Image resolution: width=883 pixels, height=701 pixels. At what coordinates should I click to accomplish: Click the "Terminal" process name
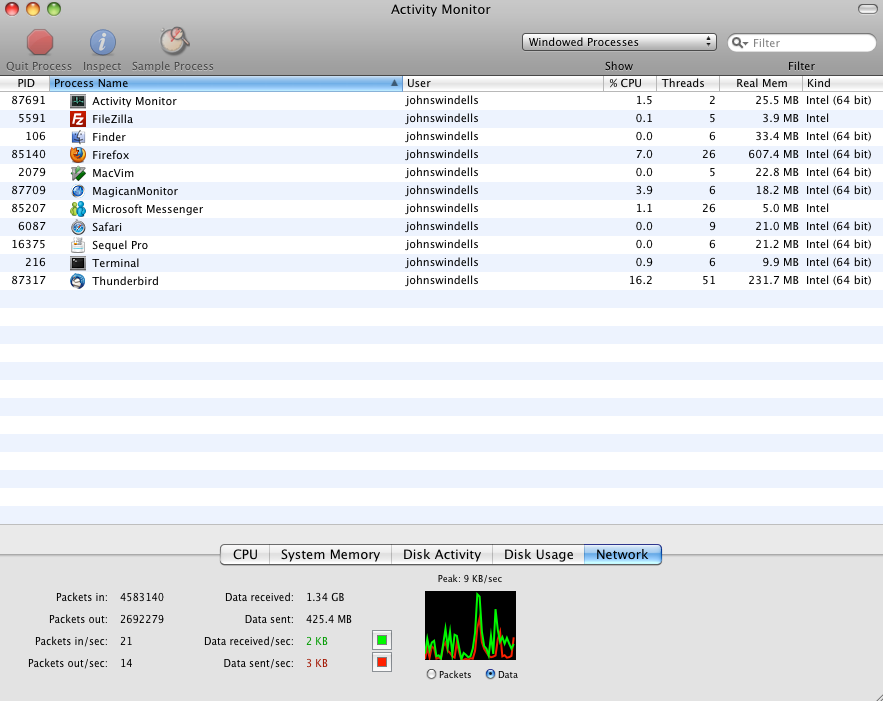pos(115,263)
